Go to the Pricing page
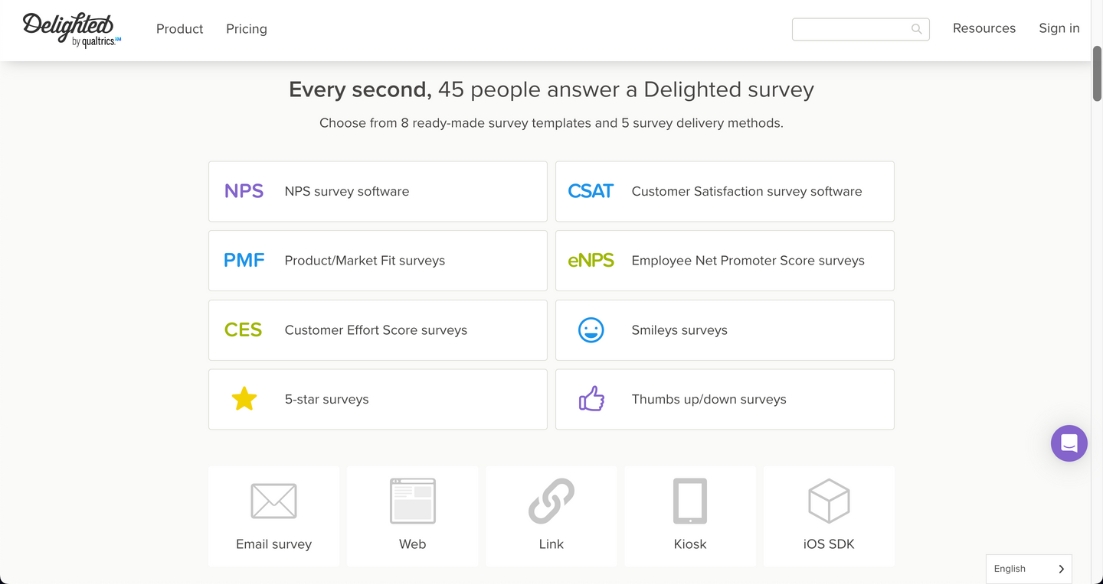This screenshot has height=584, width=1103. pyautogui.click(x=246, y=29)
